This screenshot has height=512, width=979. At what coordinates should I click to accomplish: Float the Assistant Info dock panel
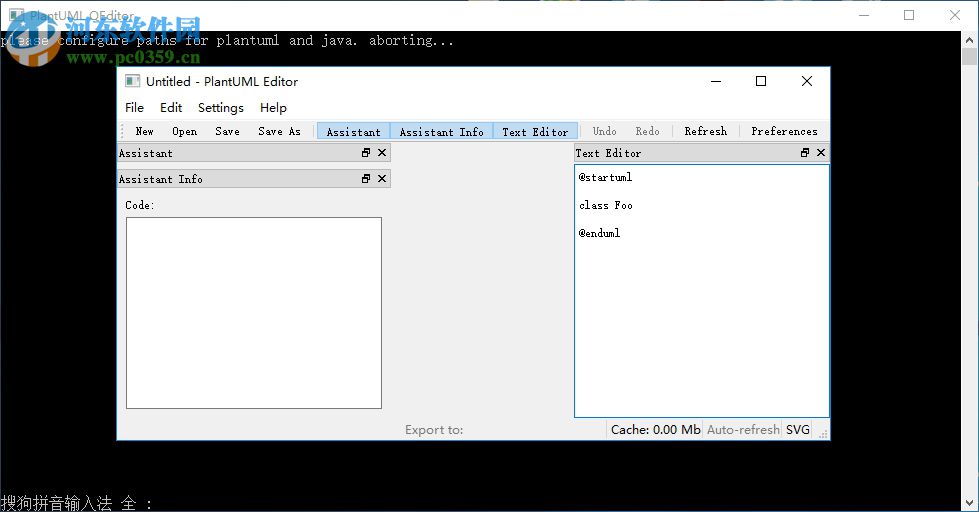click(x=366, y=179)
